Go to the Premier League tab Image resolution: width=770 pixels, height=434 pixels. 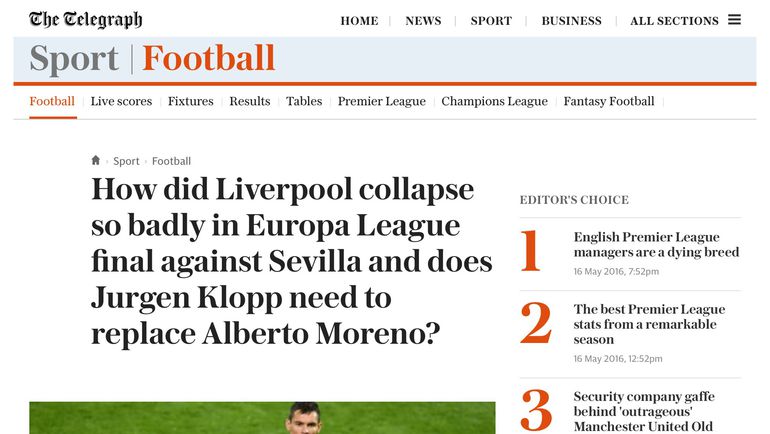(x=381, y=101)
